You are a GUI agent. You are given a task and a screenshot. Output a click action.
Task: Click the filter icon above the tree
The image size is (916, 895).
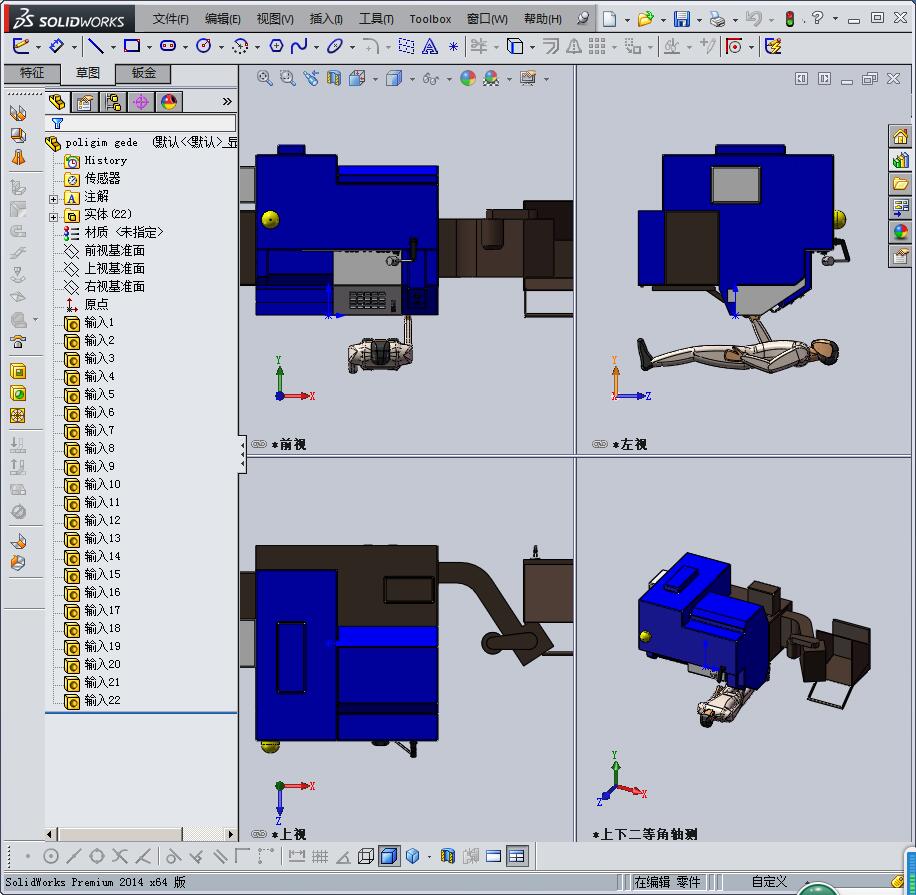coord(57,123)
